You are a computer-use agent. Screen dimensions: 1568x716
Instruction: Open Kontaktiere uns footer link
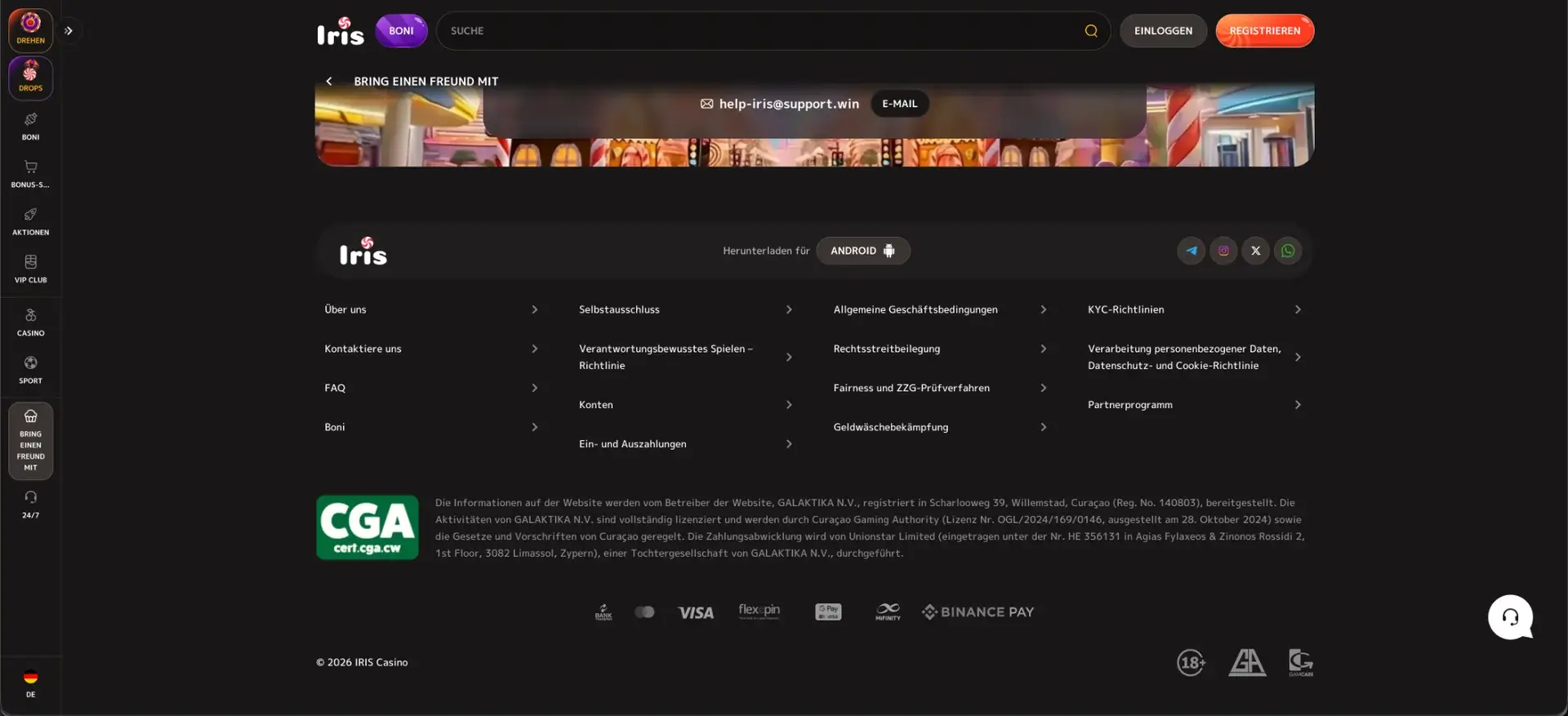(431, 349)
